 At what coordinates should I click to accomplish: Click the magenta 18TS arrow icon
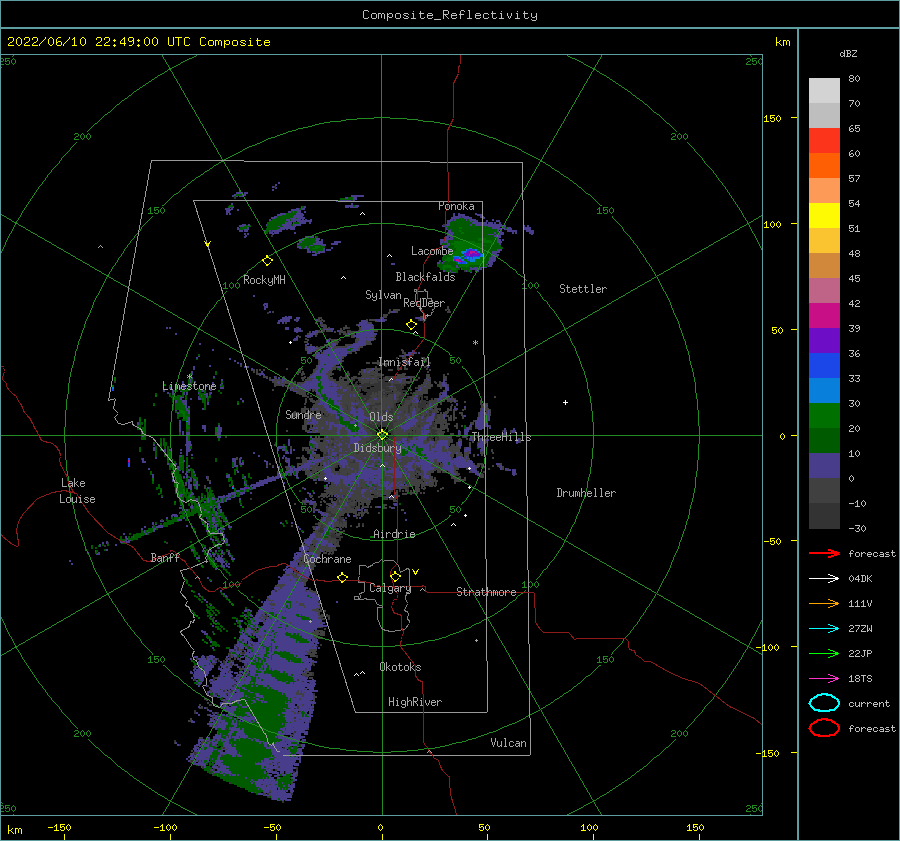(x=824, y=679)
